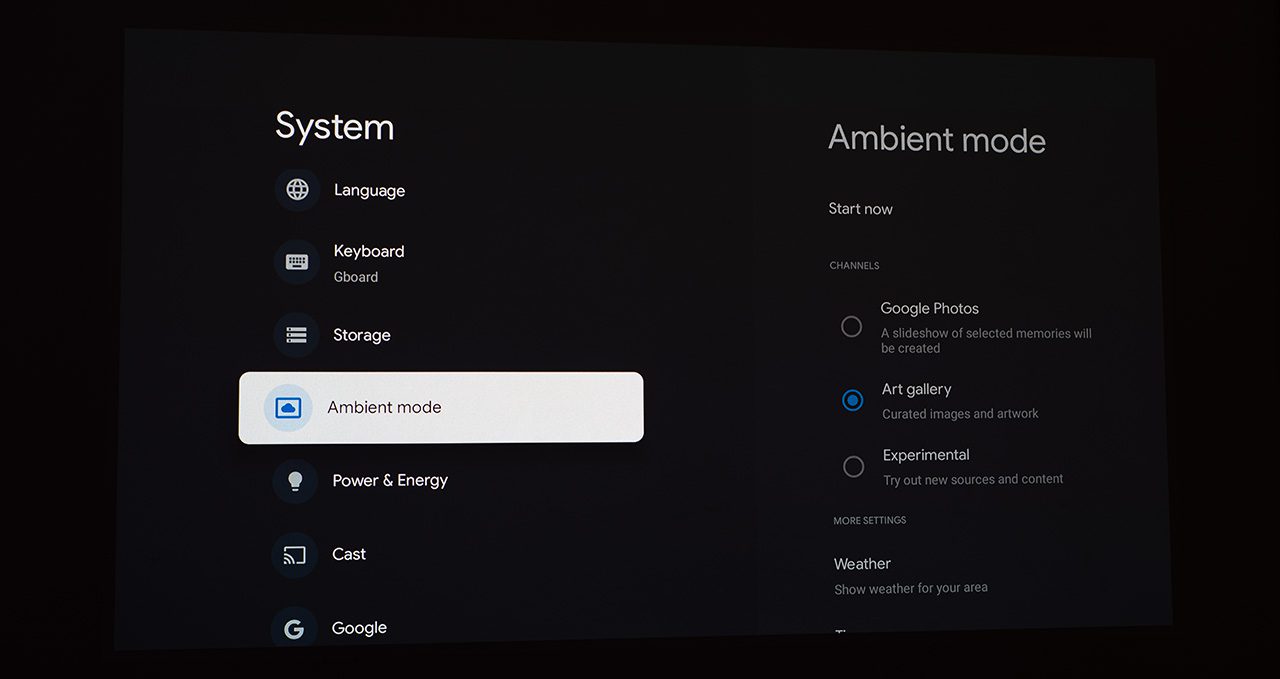Screen dimensions: 1280x679
Task: Enable the Experimental channel radio button
Action: tap(853, 467)
